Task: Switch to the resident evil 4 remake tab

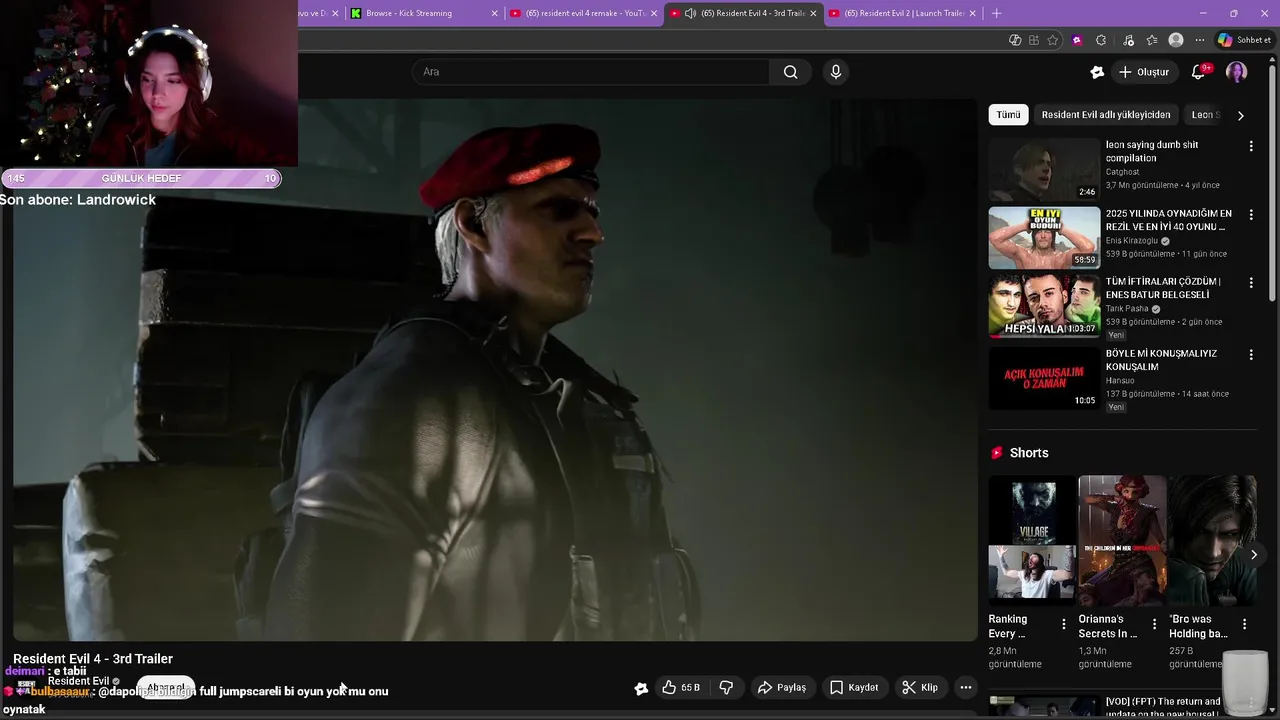Action: (585, 13)
